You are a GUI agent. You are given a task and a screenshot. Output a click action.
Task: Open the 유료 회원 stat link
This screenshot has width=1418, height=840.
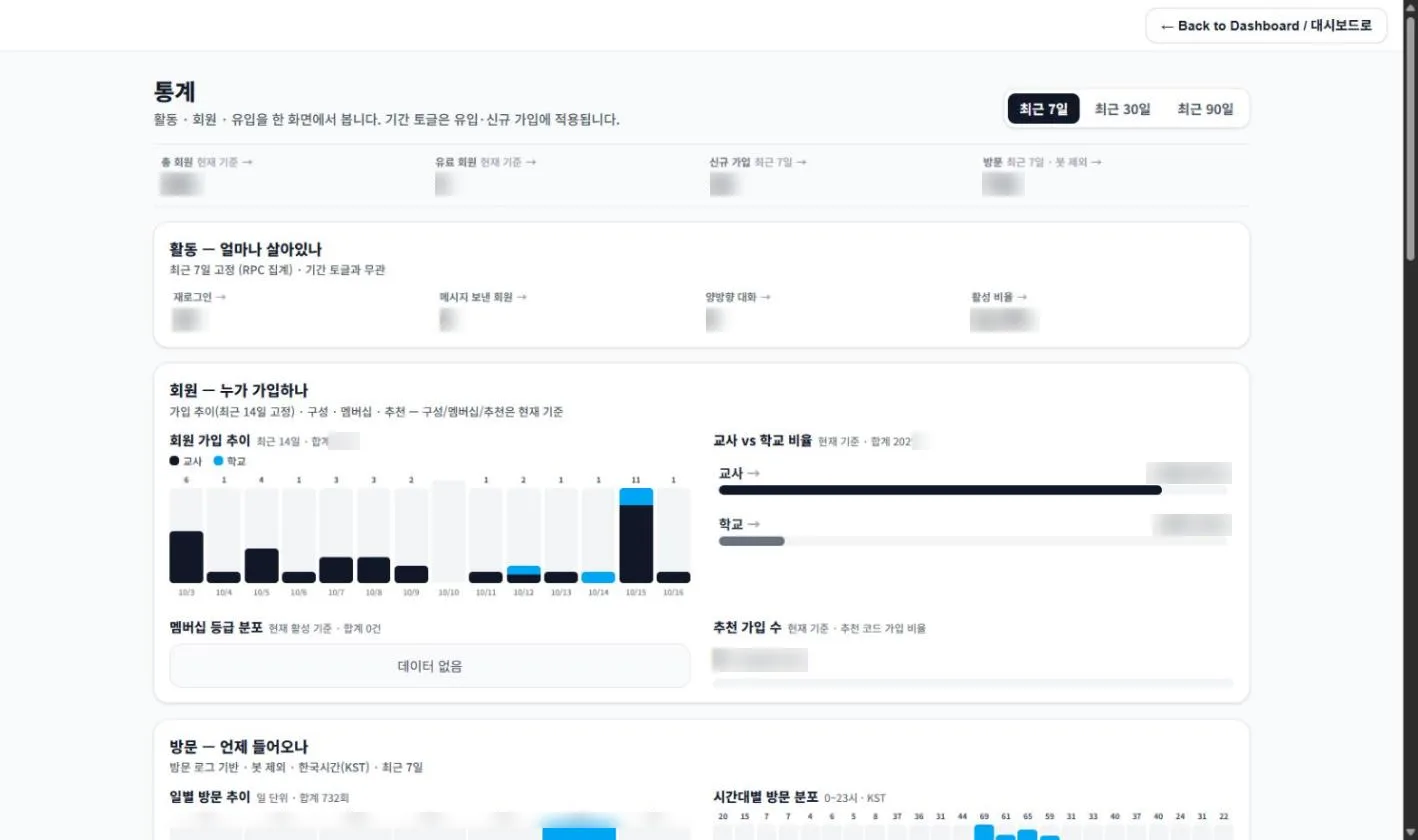coord(486,162)
